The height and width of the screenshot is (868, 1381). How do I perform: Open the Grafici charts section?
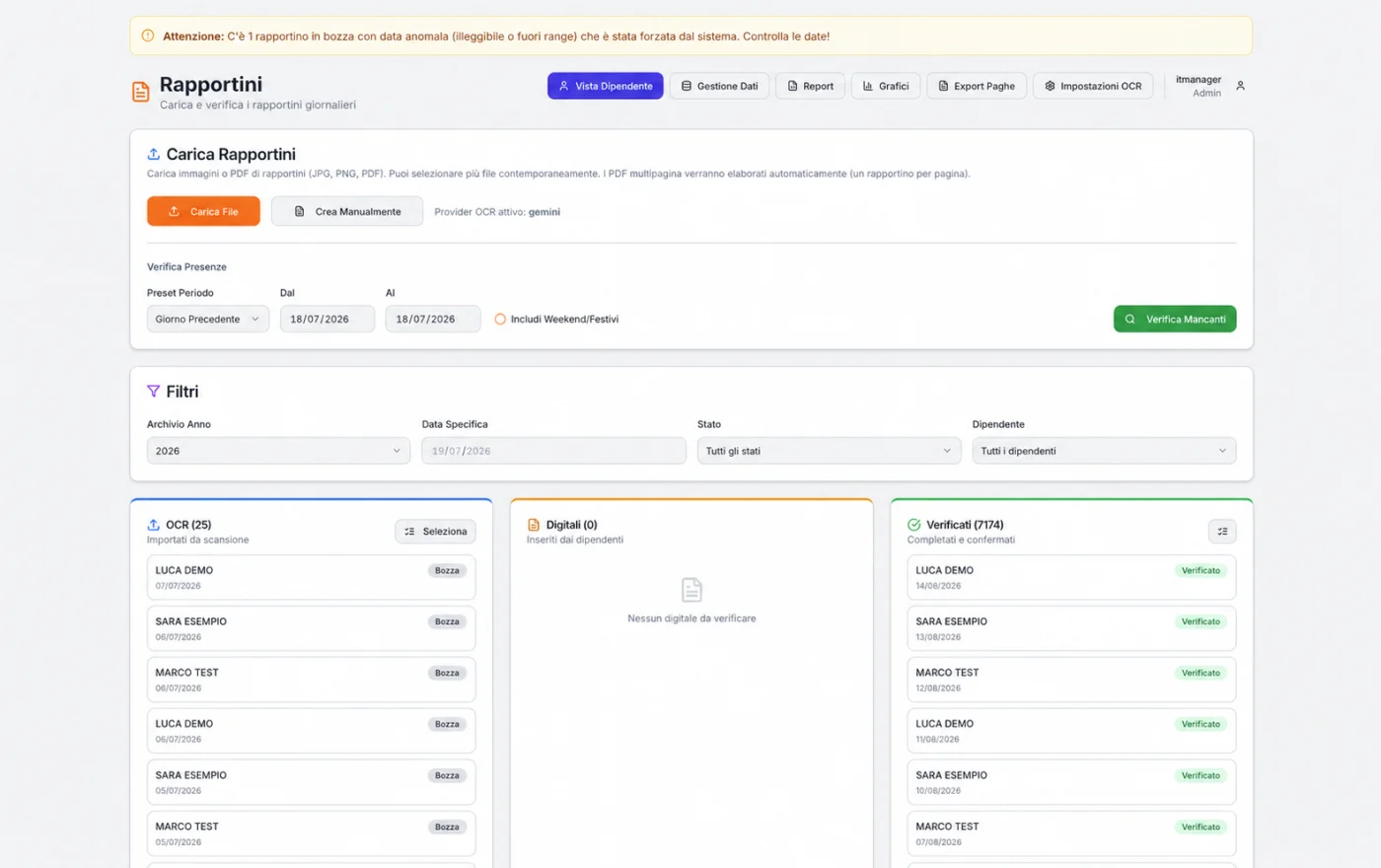click(x=886, y=86)
